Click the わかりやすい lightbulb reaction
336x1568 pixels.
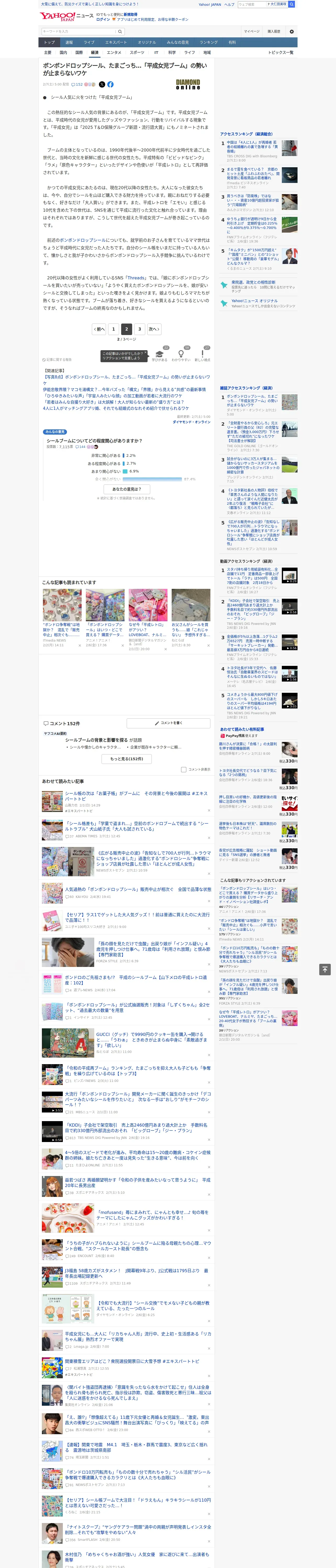181,355
